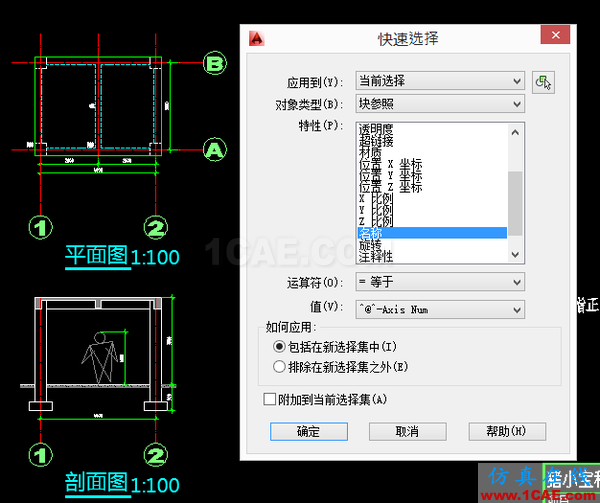
Task: Click the 1:100 scale beside 平面图
Action: pyautogui.click(x=155, y=257)
